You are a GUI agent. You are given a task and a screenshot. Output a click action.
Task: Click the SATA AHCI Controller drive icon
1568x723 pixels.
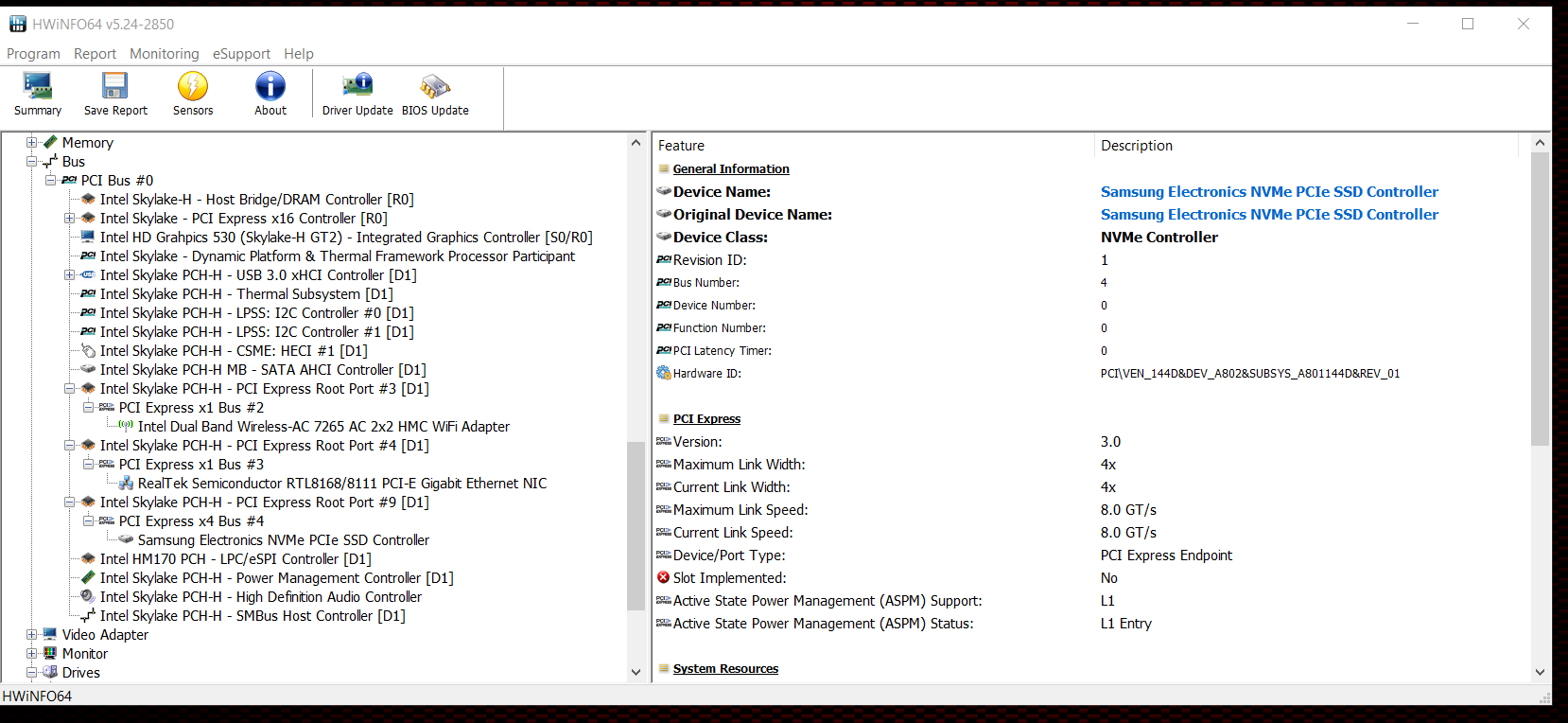pyautogui.click(x=88, y=369)
